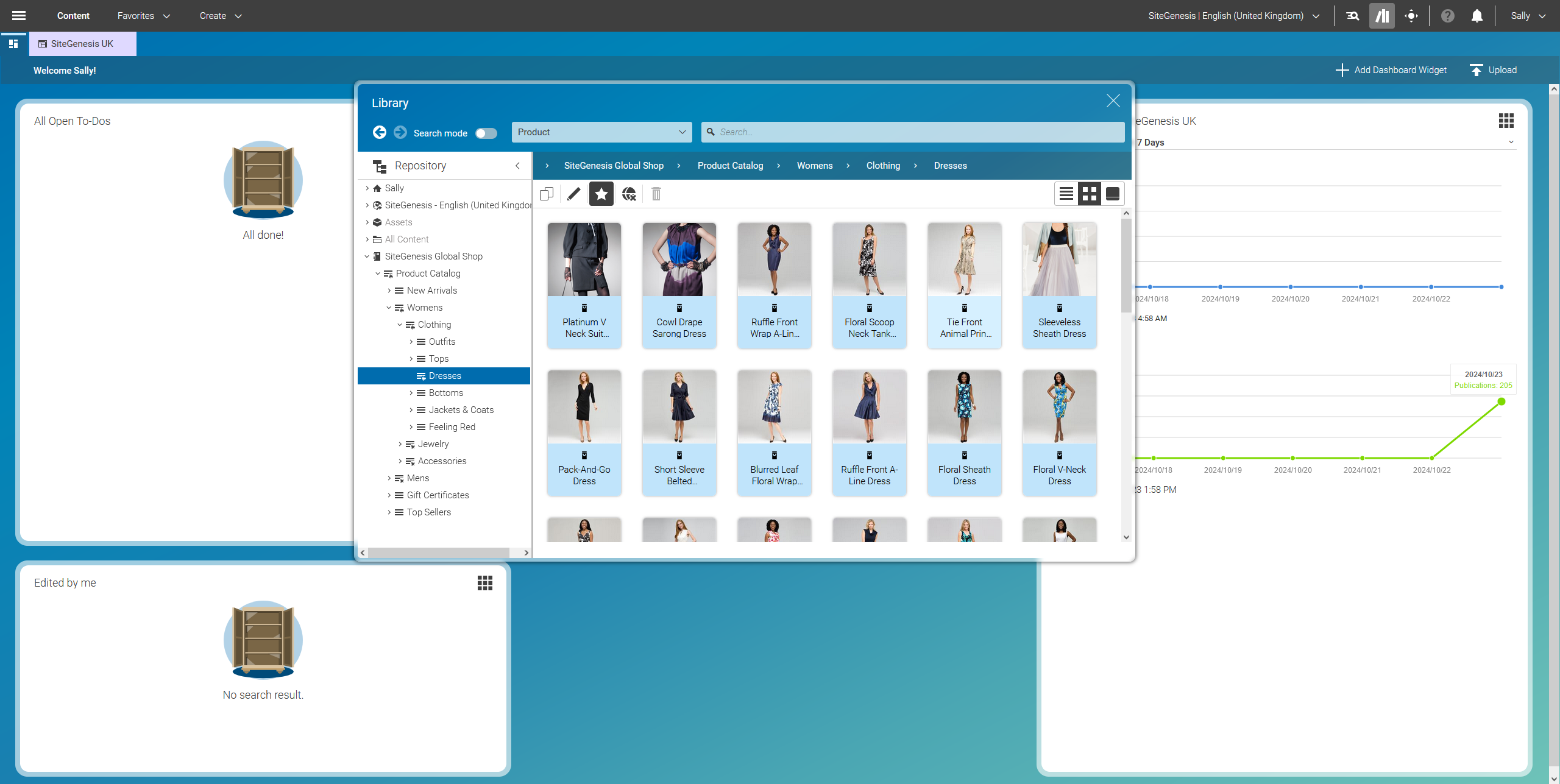Click the Library books icon in header
Image resolution: width=1560 pixels, height=784 pixels.
point(1381,16)
